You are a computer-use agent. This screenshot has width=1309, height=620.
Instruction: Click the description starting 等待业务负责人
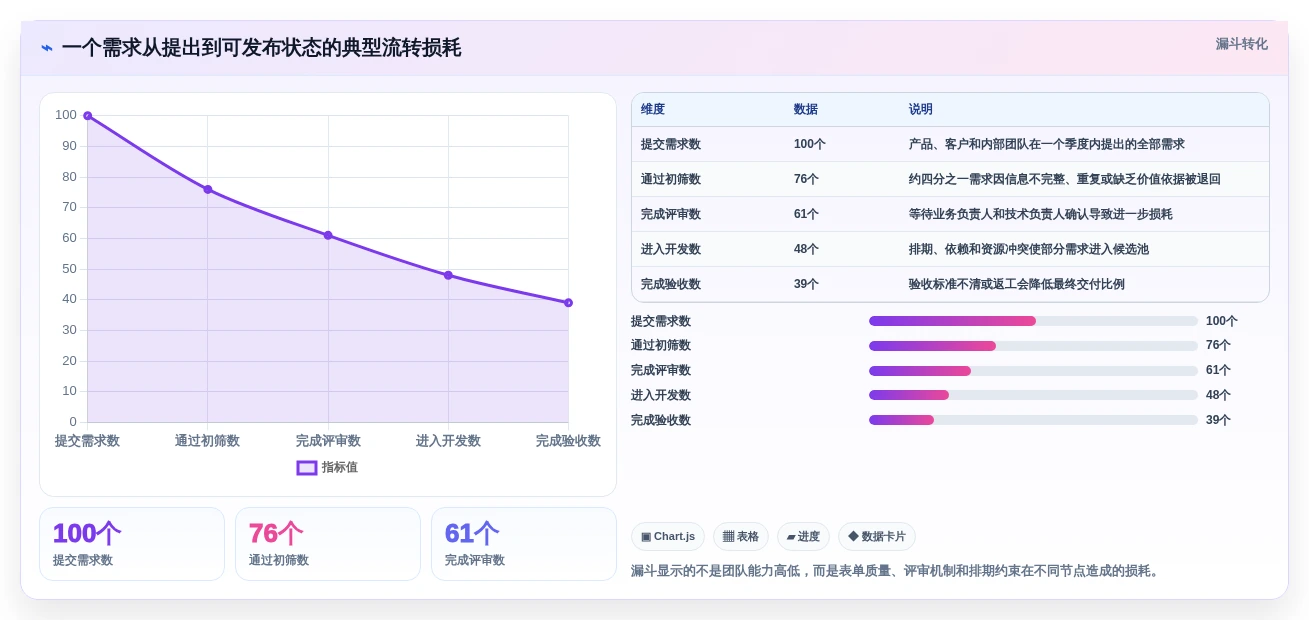pyautogui.click(x=1041, y=214)
